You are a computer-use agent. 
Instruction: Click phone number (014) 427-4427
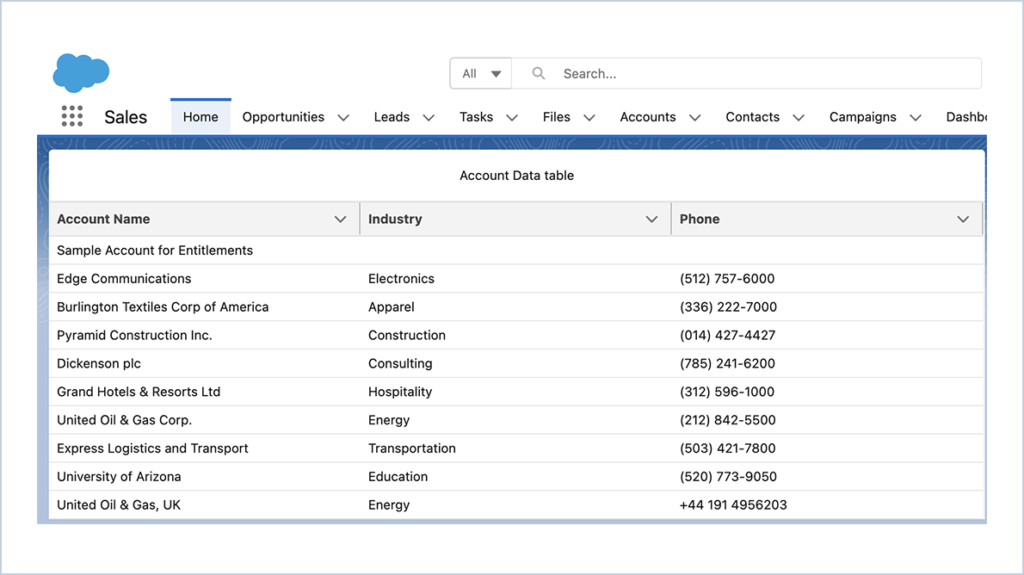[x=728, y=335]
